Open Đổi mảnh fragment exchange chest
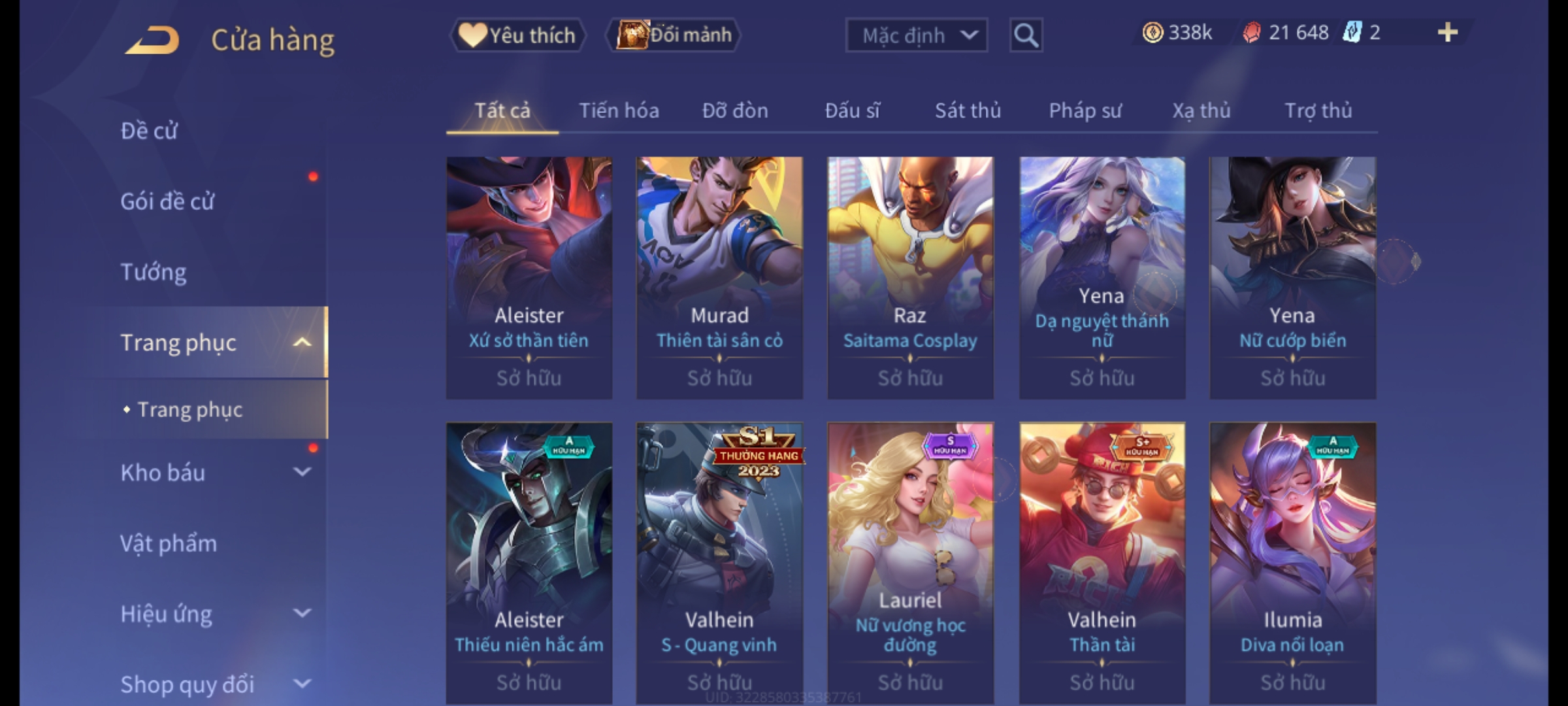1568x706 pixels. pyautogui.click(x=674, y=35)
